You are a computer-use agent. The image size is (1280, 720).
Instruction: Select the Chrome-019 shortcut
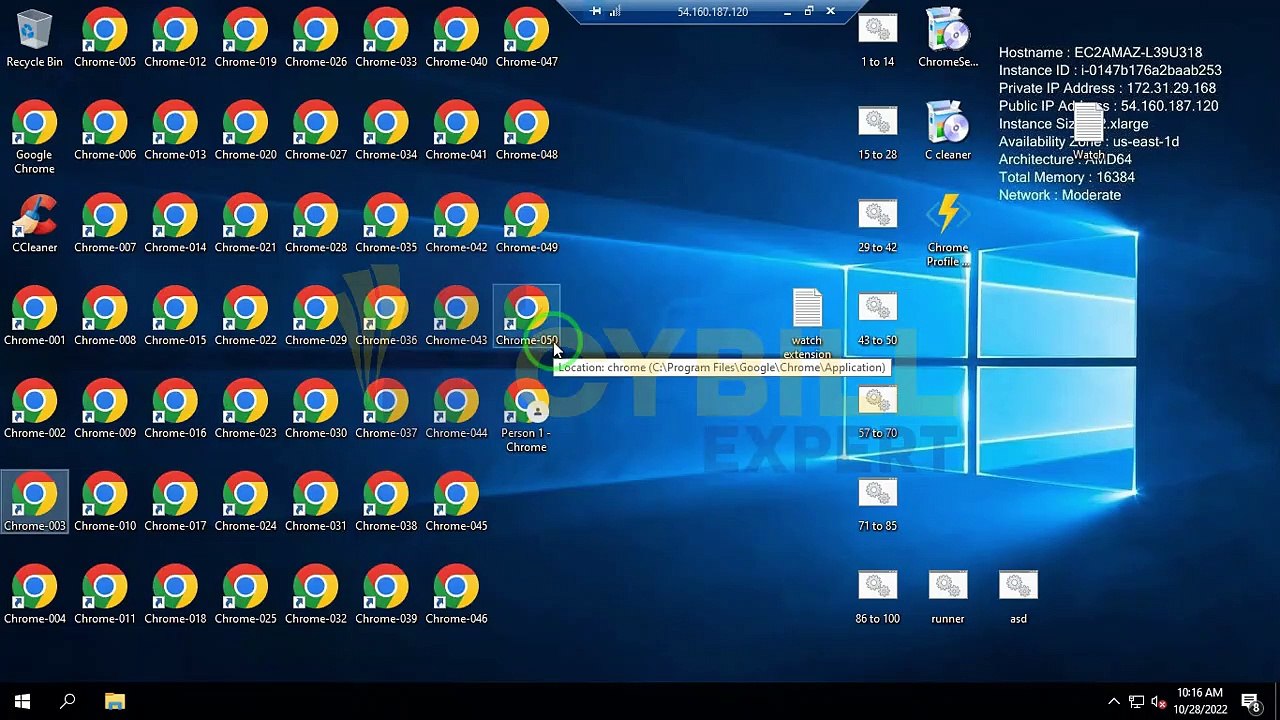tap(245, 40)
